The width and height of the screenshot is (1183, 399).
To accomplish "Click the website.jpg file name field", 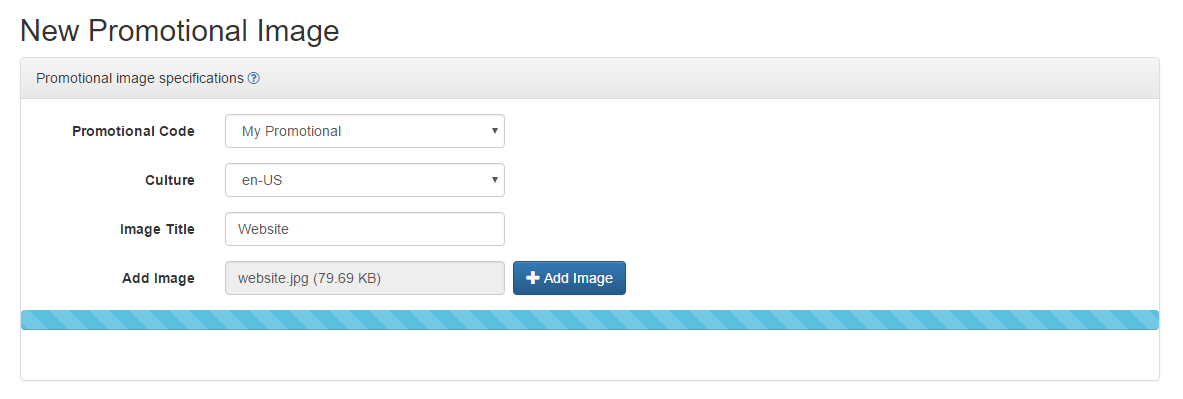I will [x=364, y=278].
